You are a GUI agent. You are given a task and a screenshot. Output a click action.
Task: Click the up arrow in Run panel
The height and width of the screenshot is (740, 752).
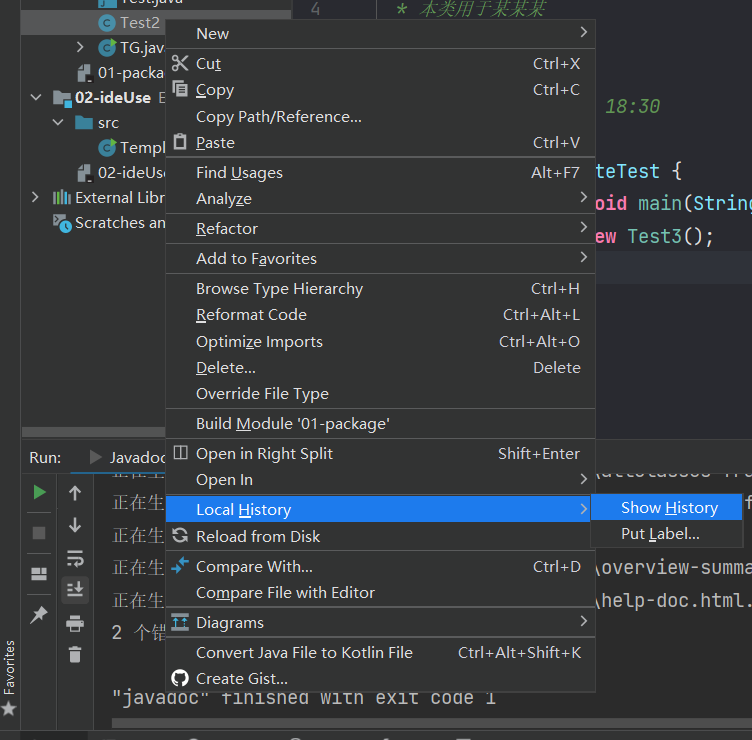pos(75,493)
